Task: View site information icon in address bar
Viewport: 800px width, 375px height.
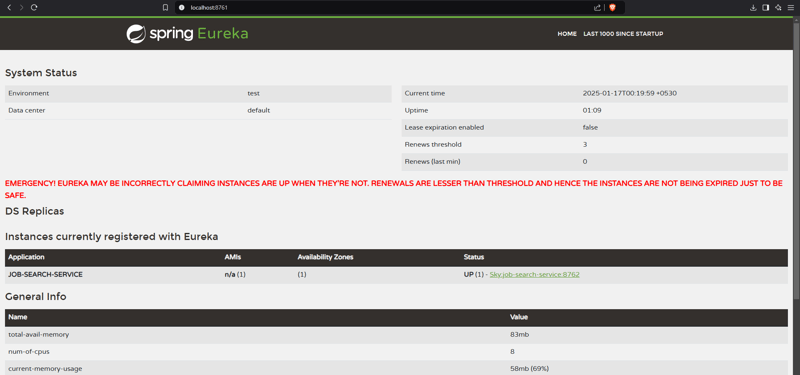Action: tap(181, 7)
